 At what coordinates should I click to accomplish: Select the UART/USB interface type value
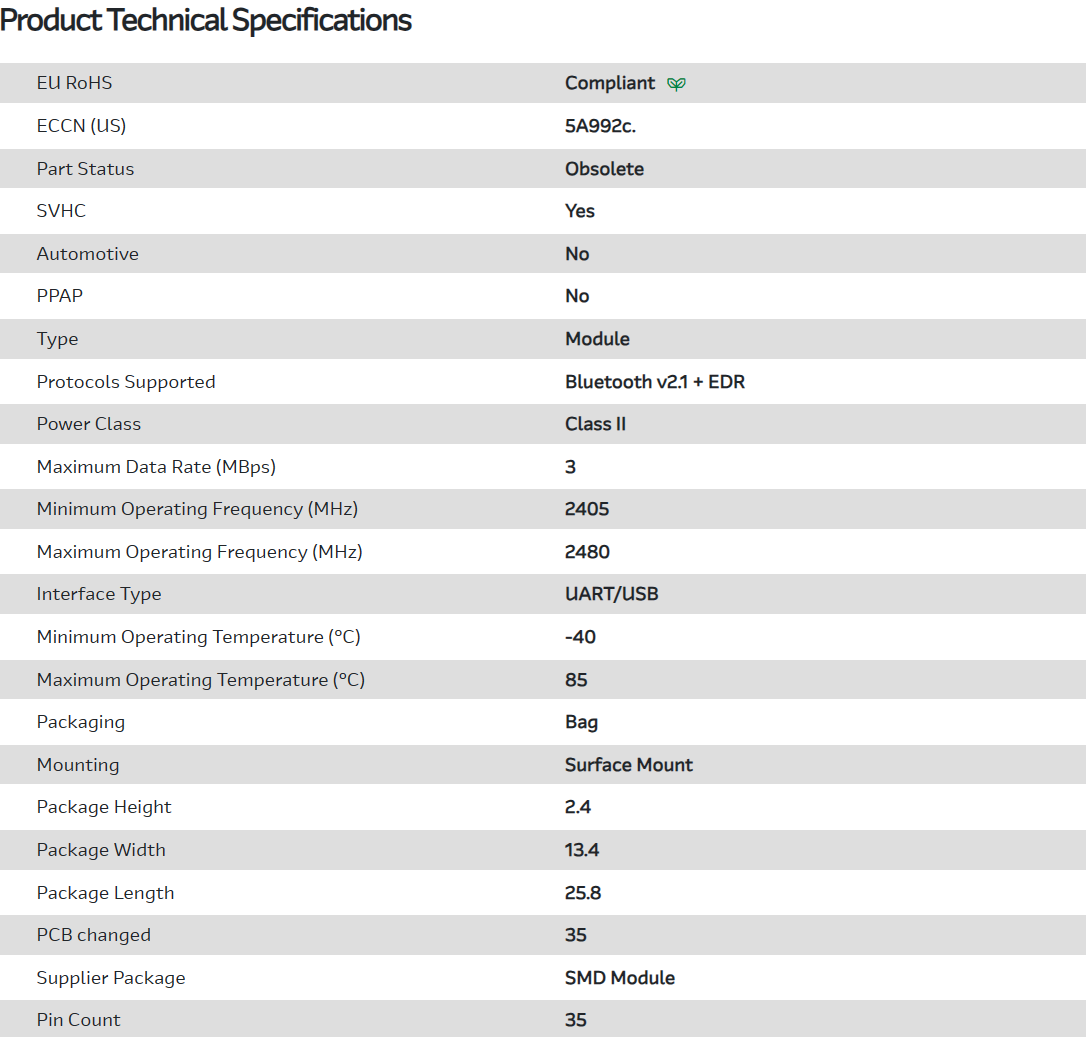tap(611, 594)
